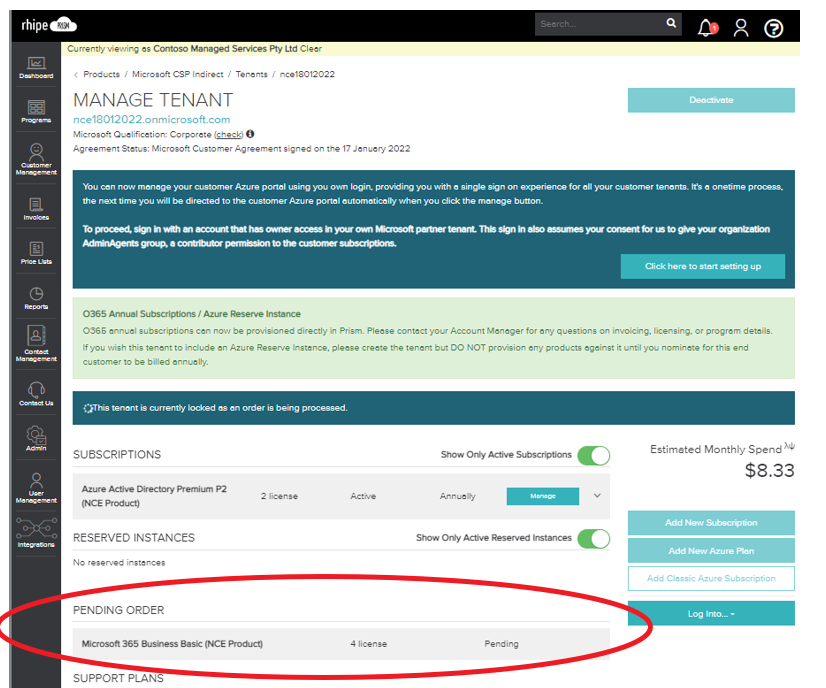Open the Invoices sidebar icon
Viewport: 826px width, 688px height.
36,209
